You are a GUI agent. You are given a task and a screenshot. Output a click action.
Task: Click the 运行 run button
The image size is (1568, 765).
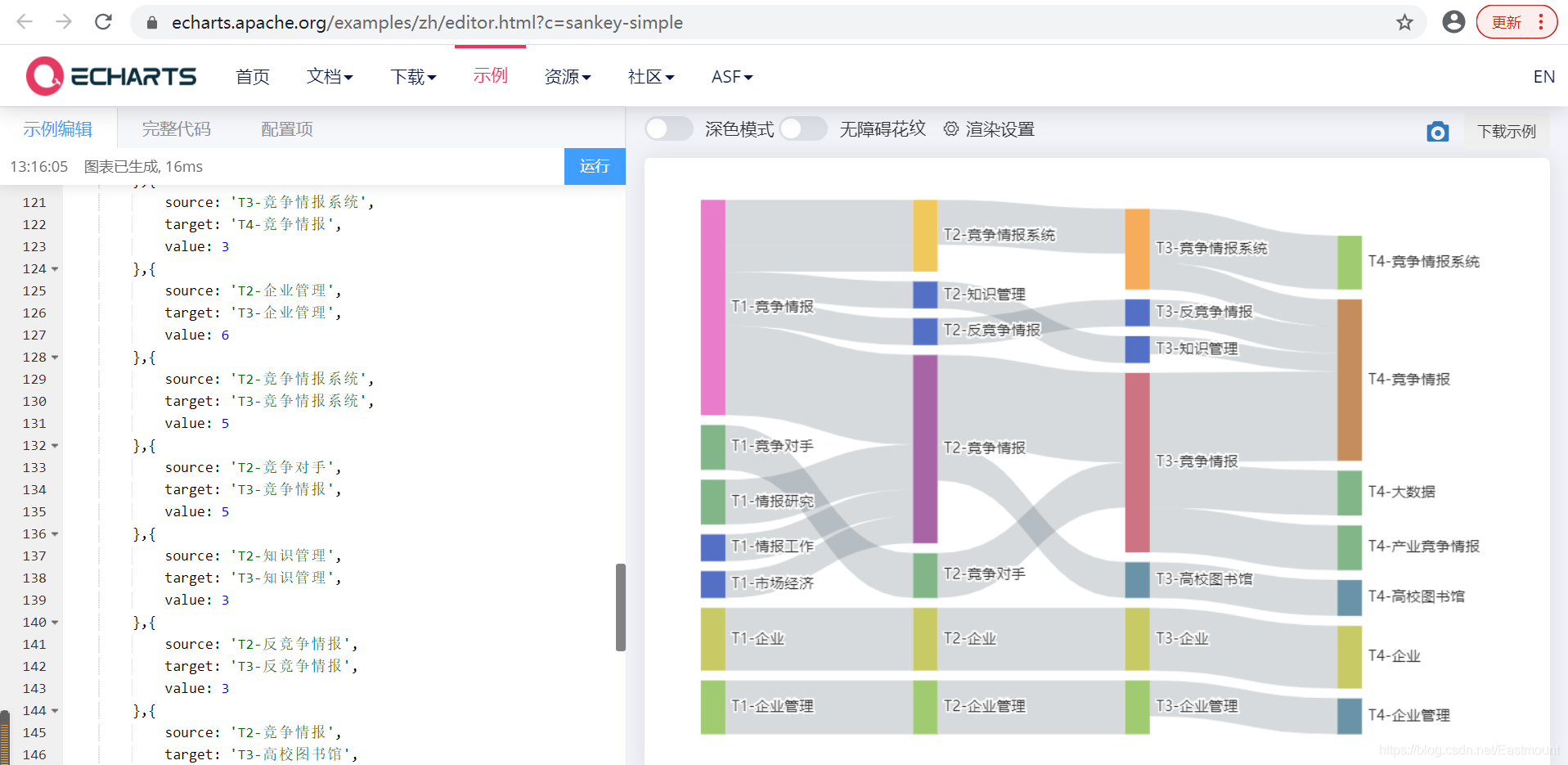coord(595,166)
